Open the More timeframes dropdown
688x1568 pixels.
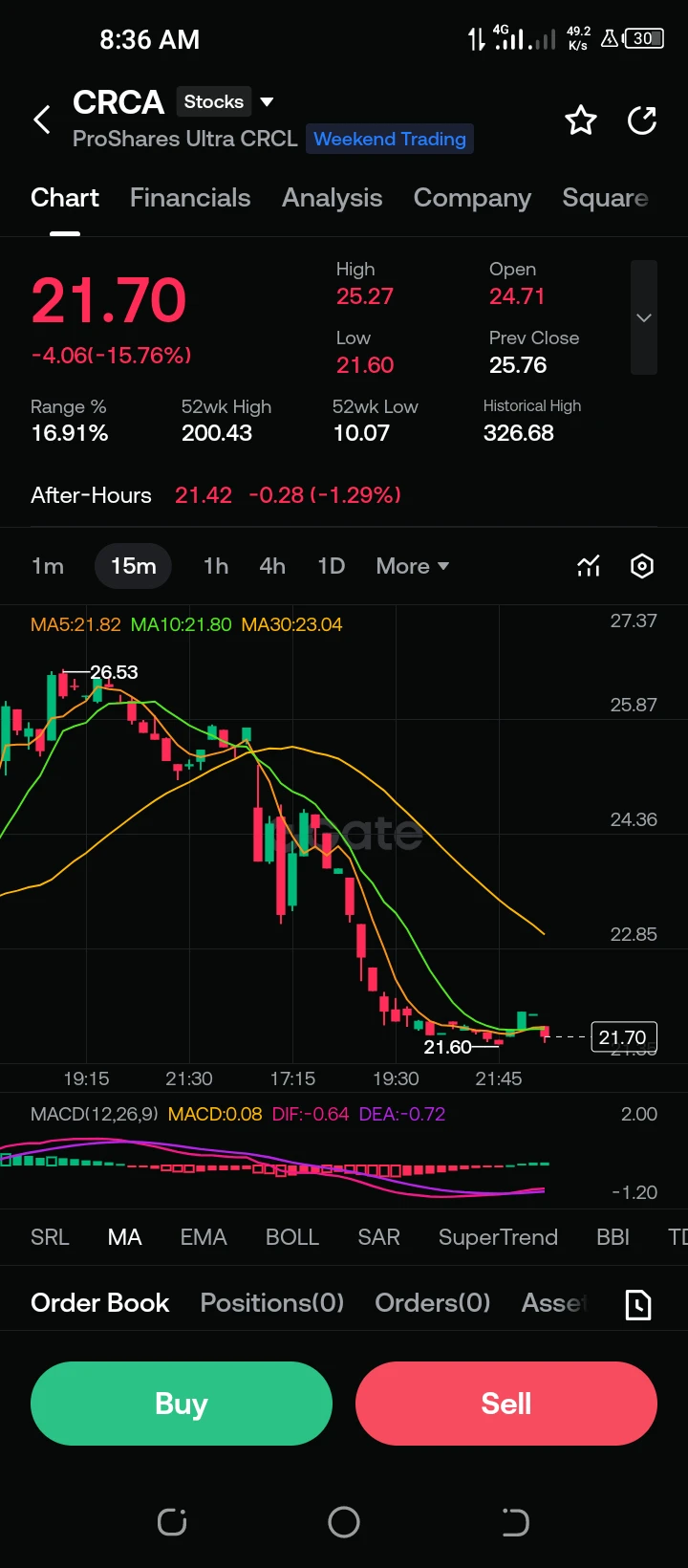pyautogui.click(x=413, y=566)
